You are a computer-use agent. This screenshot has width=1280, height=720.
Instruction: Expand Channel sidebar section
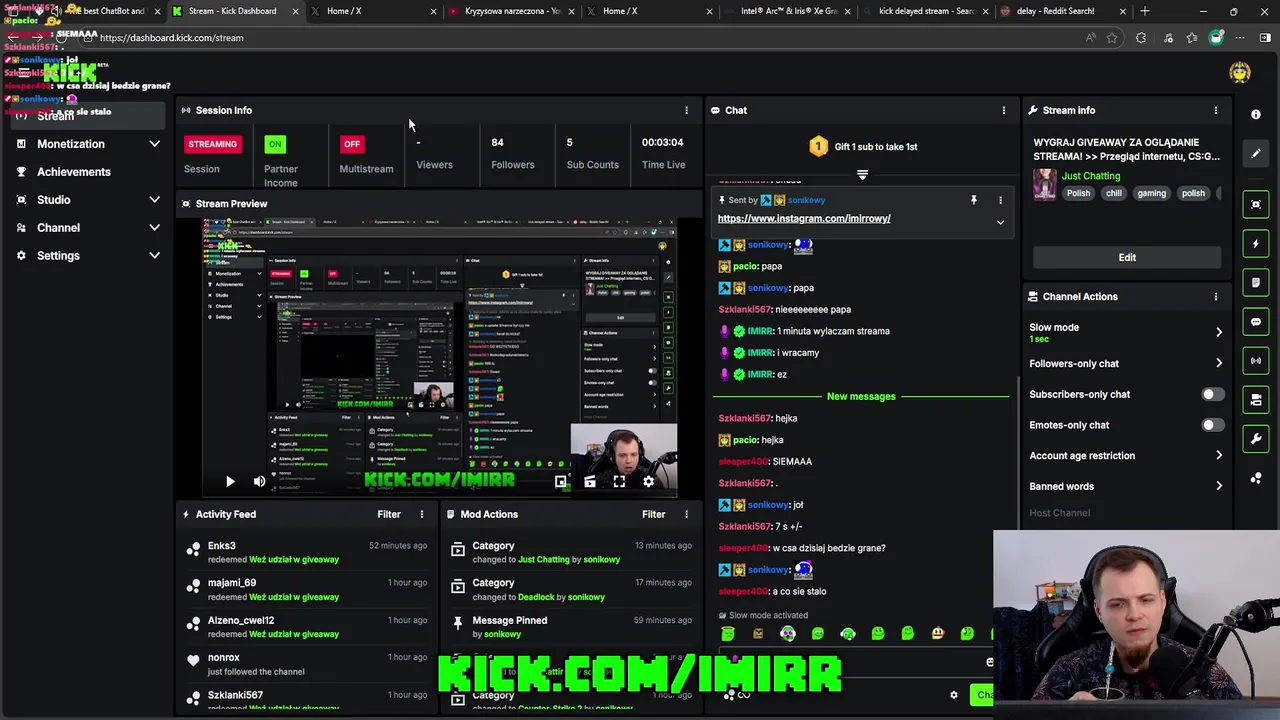click(x=154, y=228)
